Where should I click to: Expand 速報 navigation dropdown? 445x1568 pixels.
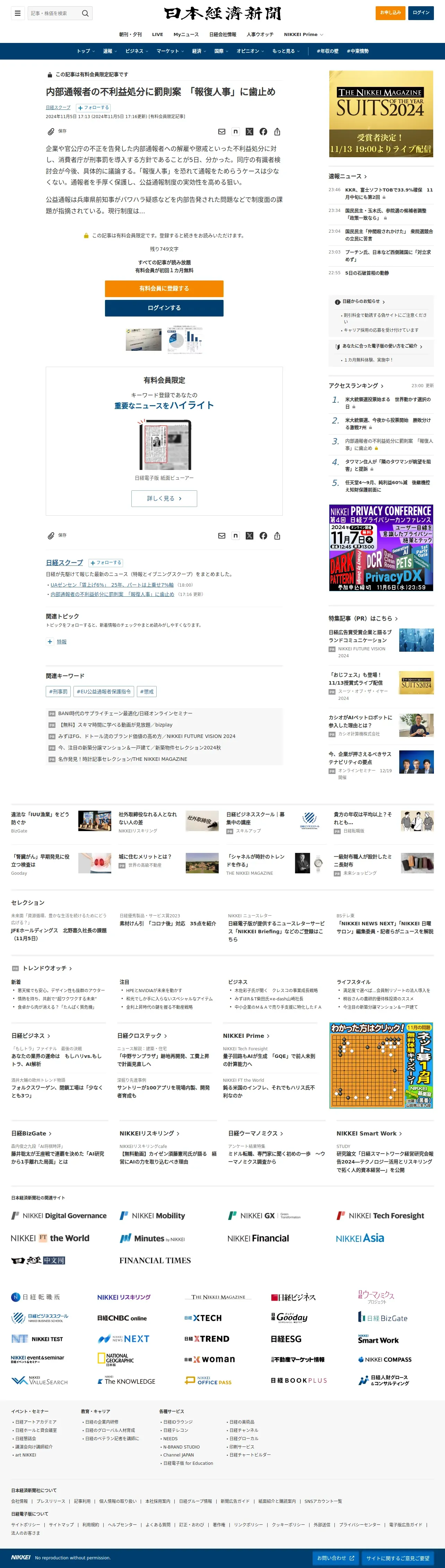(110, 51)
